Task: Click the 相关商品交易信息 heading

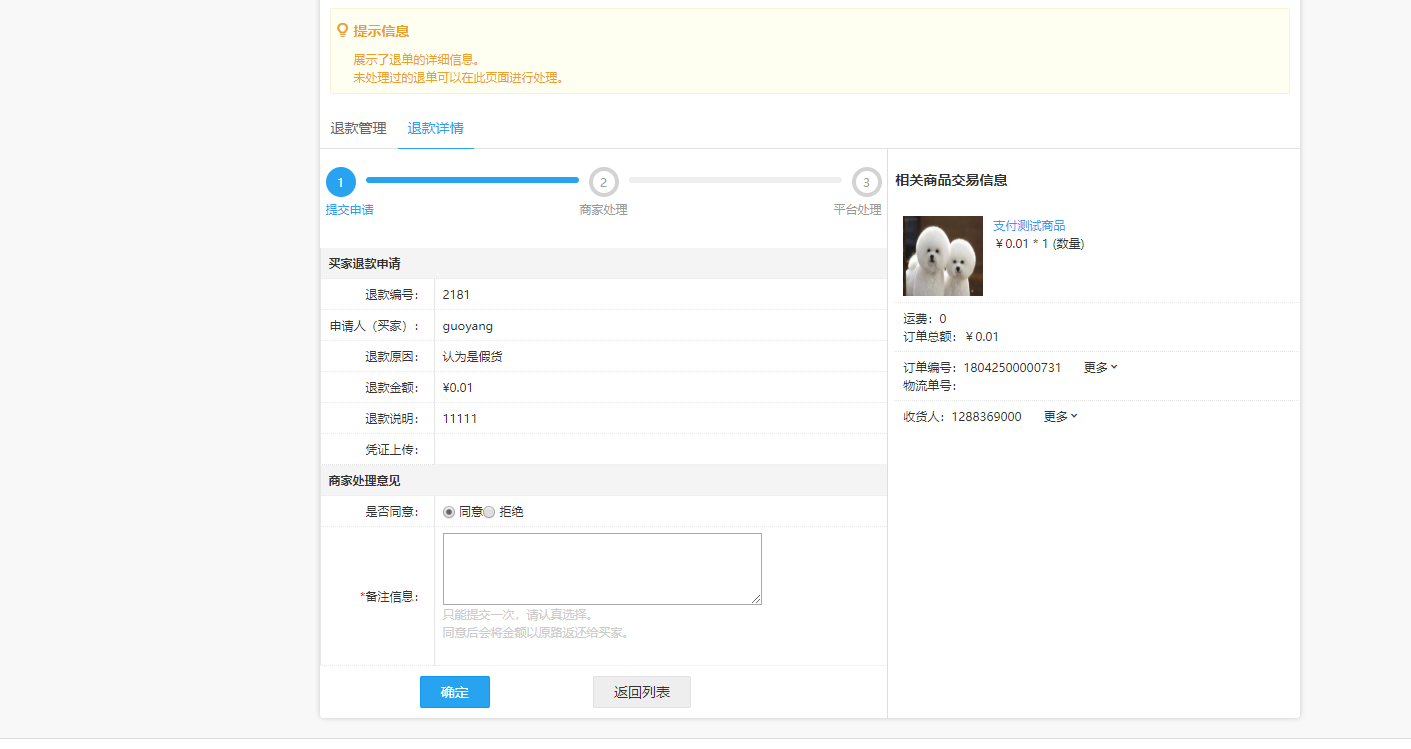Action: (x=951, y=181)
